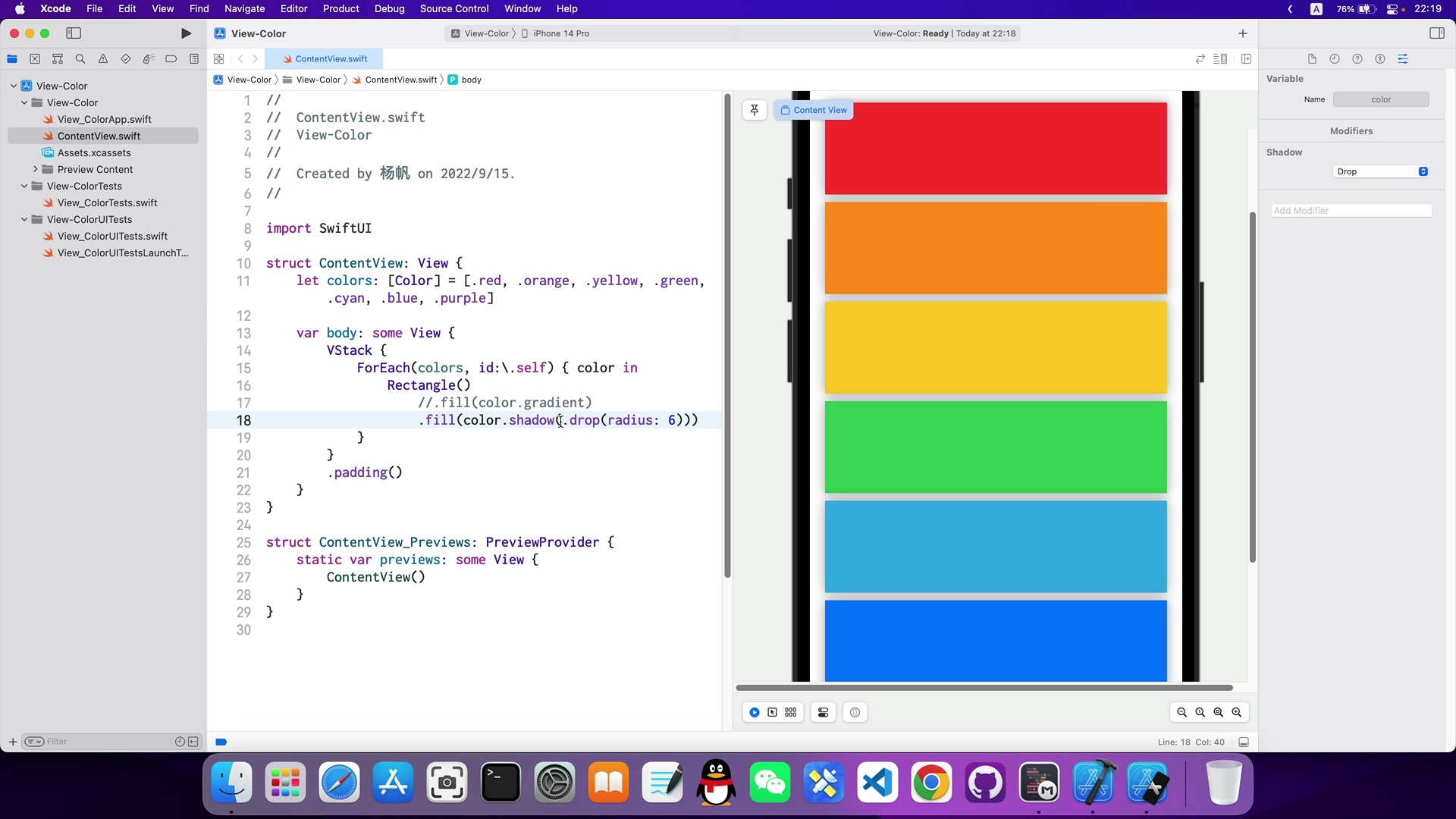The height and width of the screenshot is (819, 1456).
Task: Toggle the inspectors panel on the right
Action: [x=1436, y=33]
